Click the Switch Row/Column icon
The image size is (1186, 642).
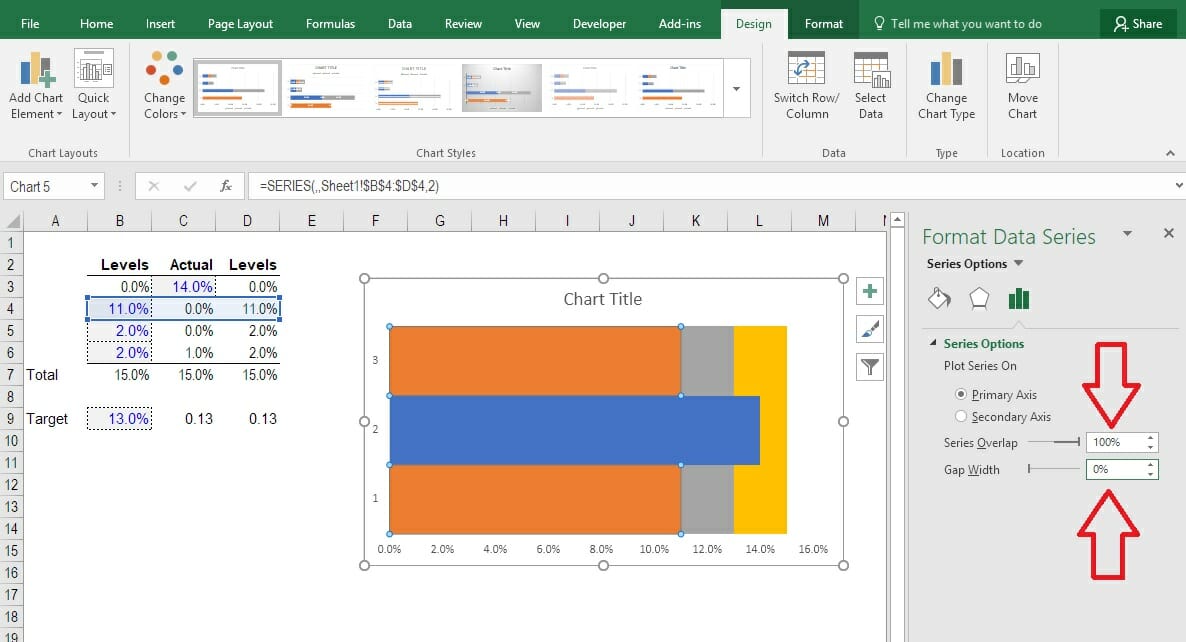(806, 69)
